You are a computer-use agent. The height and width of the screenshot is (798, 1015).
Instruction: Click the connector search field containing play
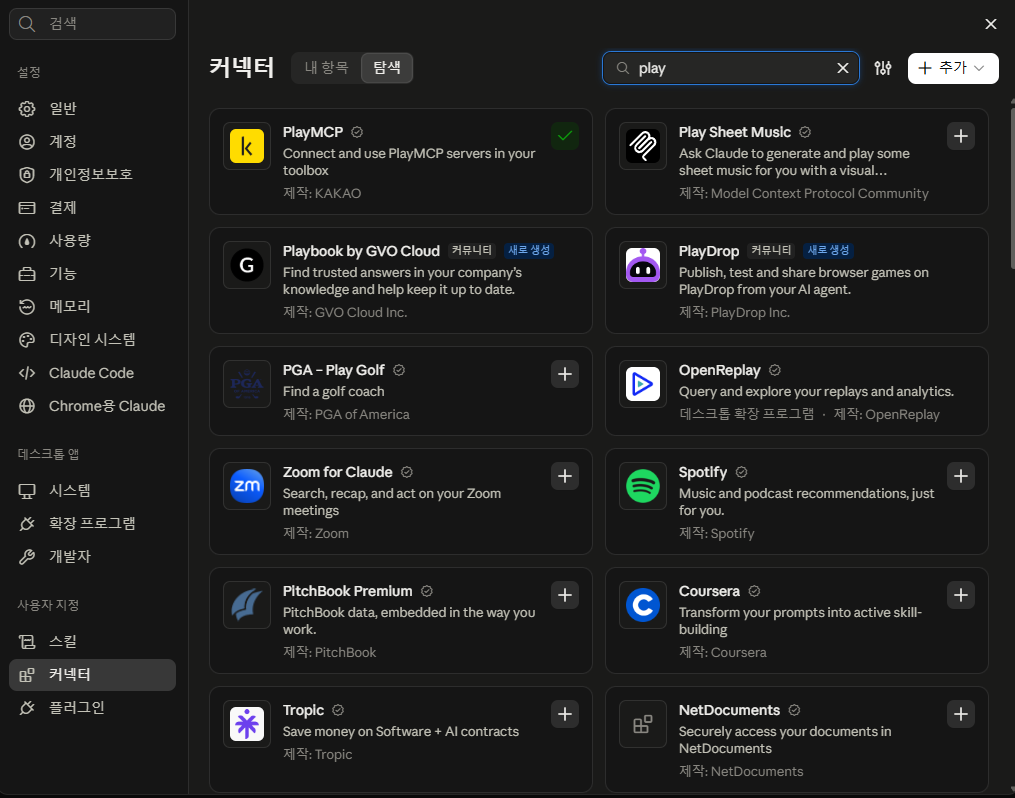[730, 68]
